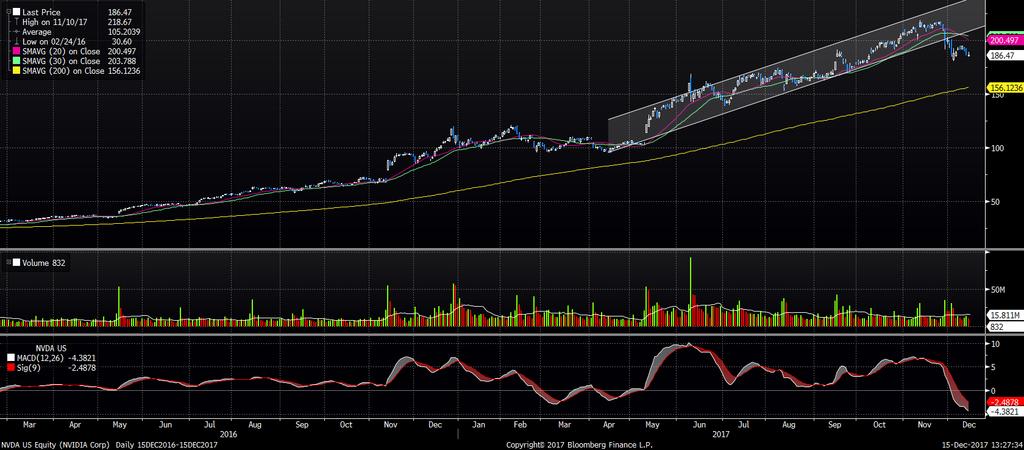The image size is (1024, 450).
Task: Click the 150 price axis label
Action: (999, 95)
